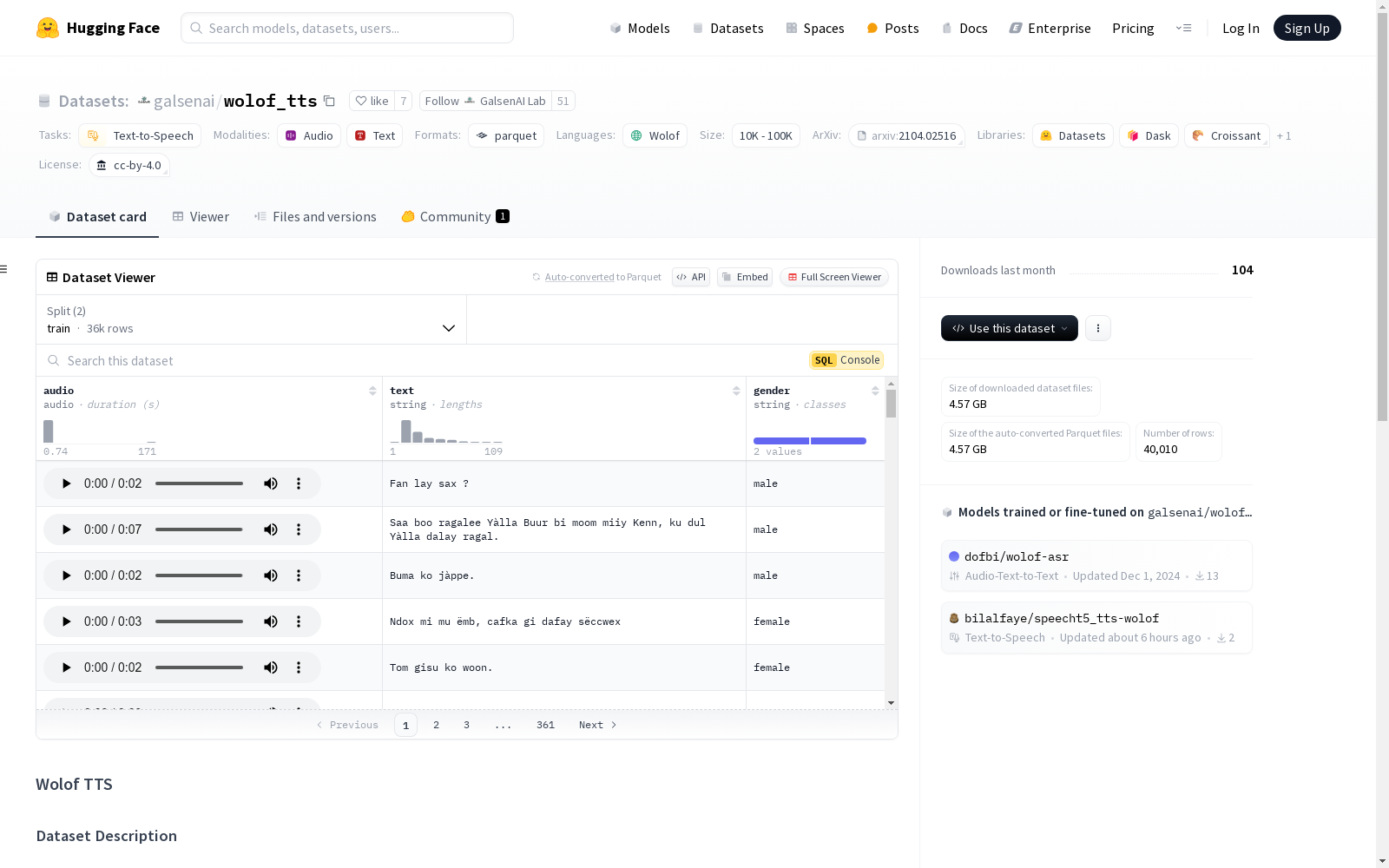
Task: Seek audio slider in 'Fan lay sax ?' row
Action: coord(199,483)
